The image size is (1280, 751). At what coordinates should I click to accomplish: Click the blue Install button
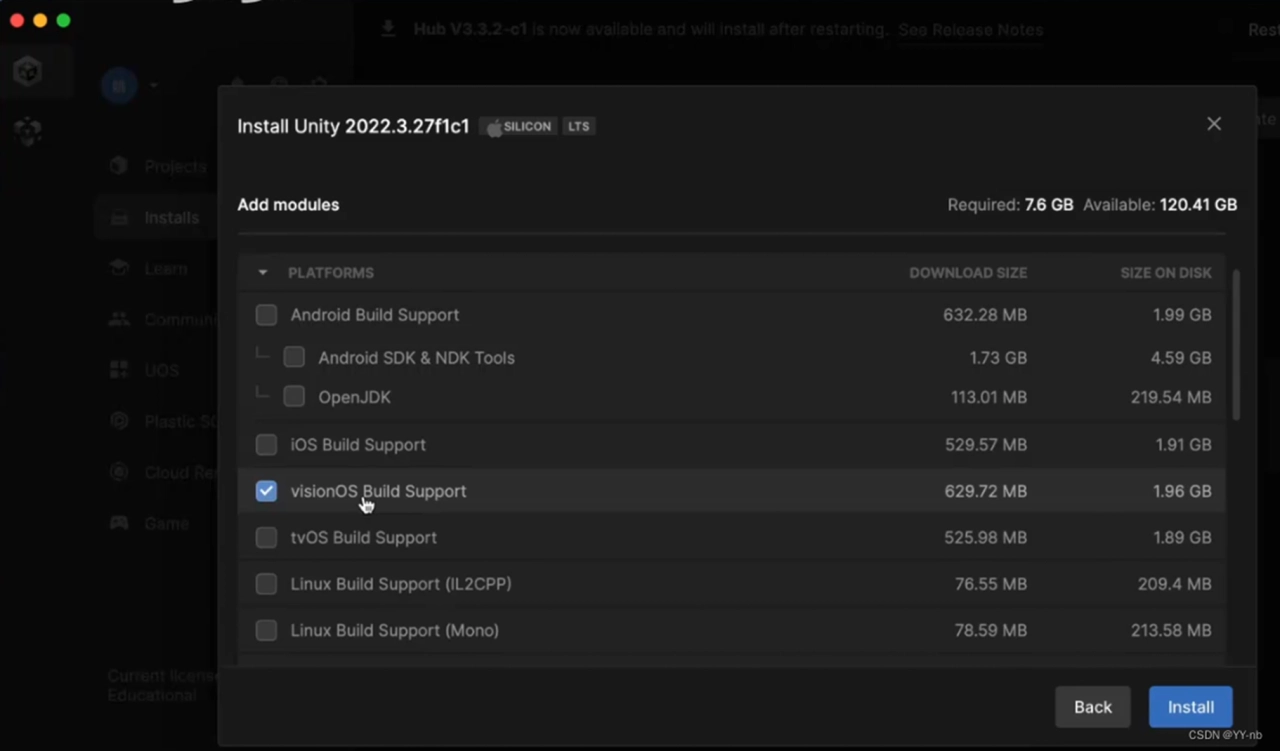pos(1191,707)
